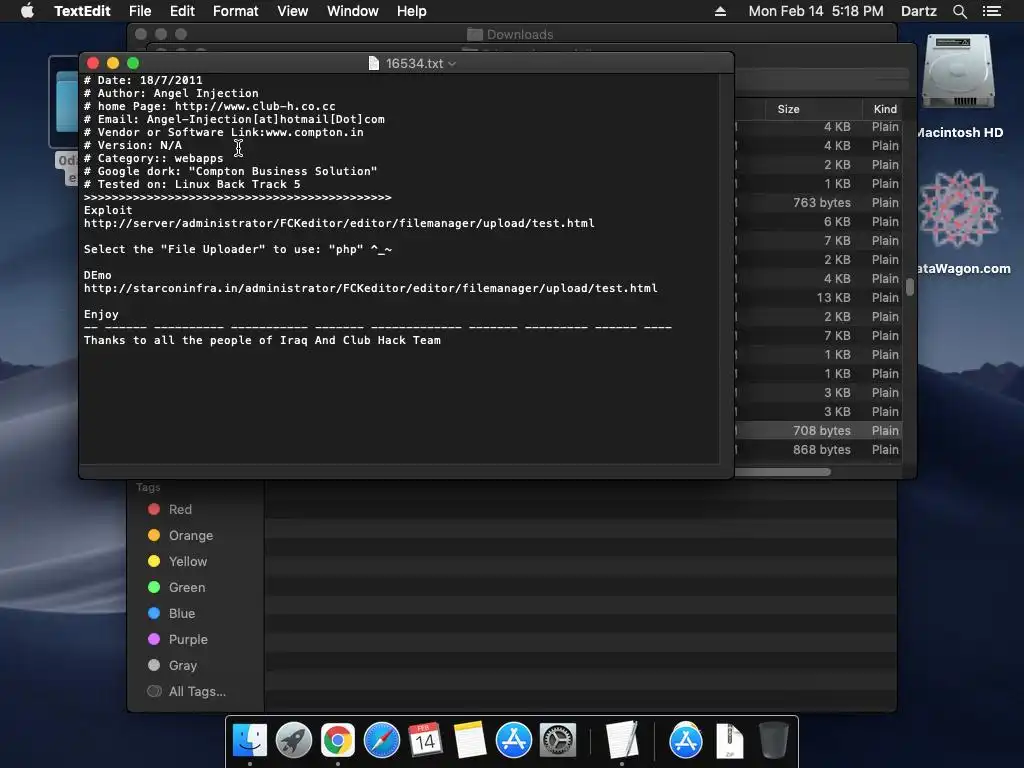
Task: Select Macintosh HD desktop drive icon
Action: click(958, 71)
